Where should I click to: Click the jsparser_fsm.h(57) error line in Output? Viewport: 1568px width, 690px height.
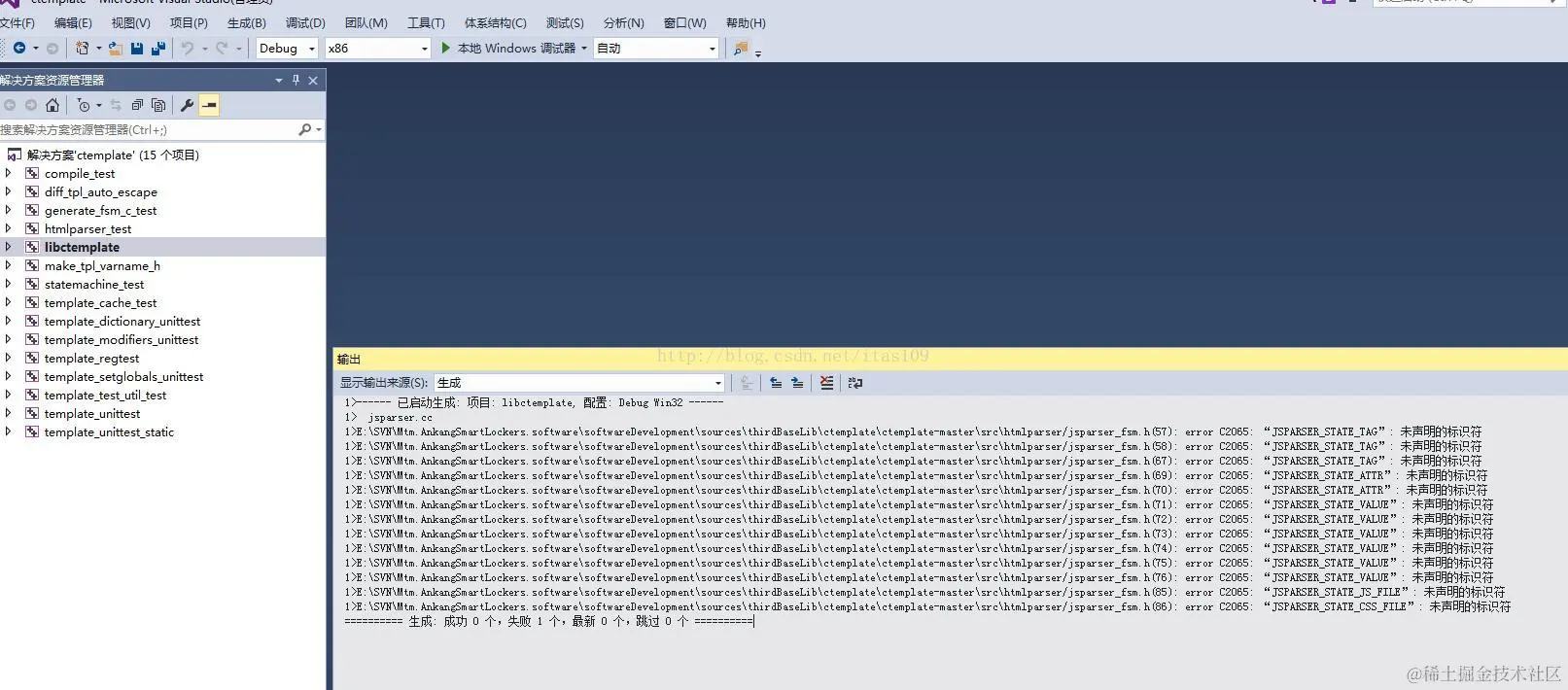(913, 431)
